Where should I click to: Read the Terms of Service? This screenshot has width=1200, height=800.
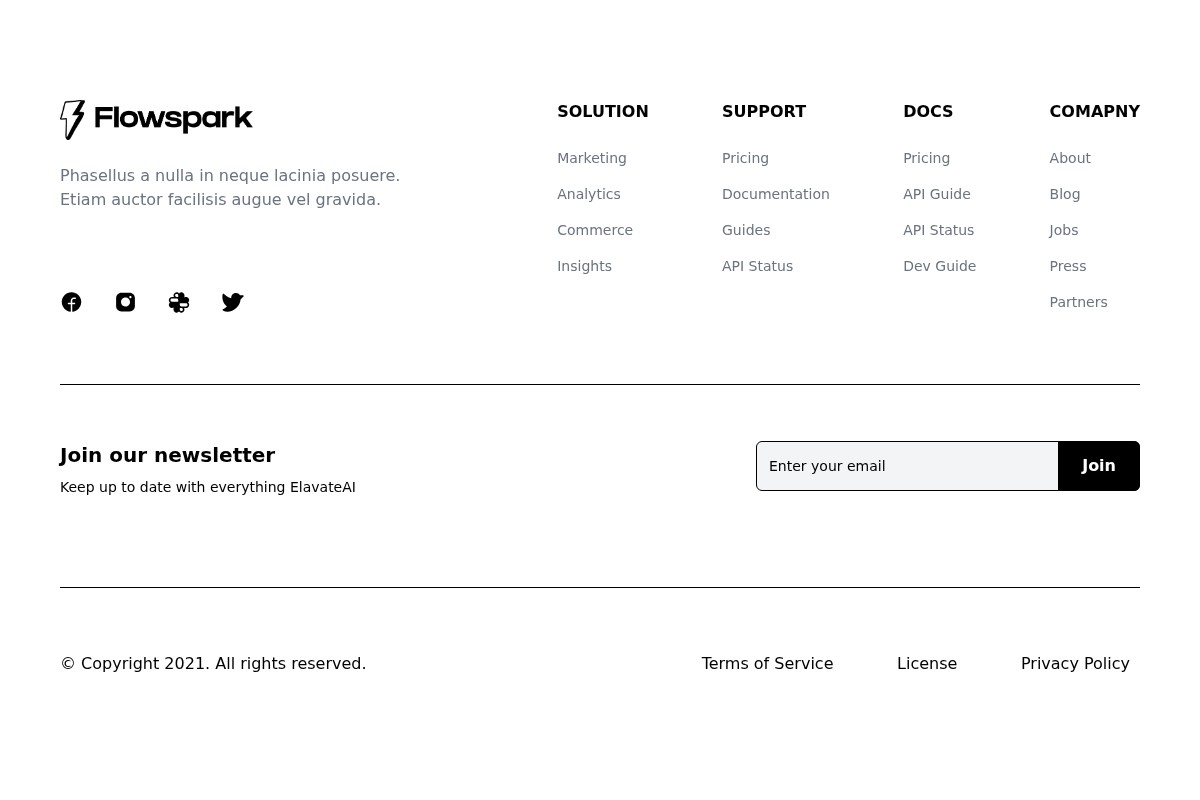[x=767, y=663]
